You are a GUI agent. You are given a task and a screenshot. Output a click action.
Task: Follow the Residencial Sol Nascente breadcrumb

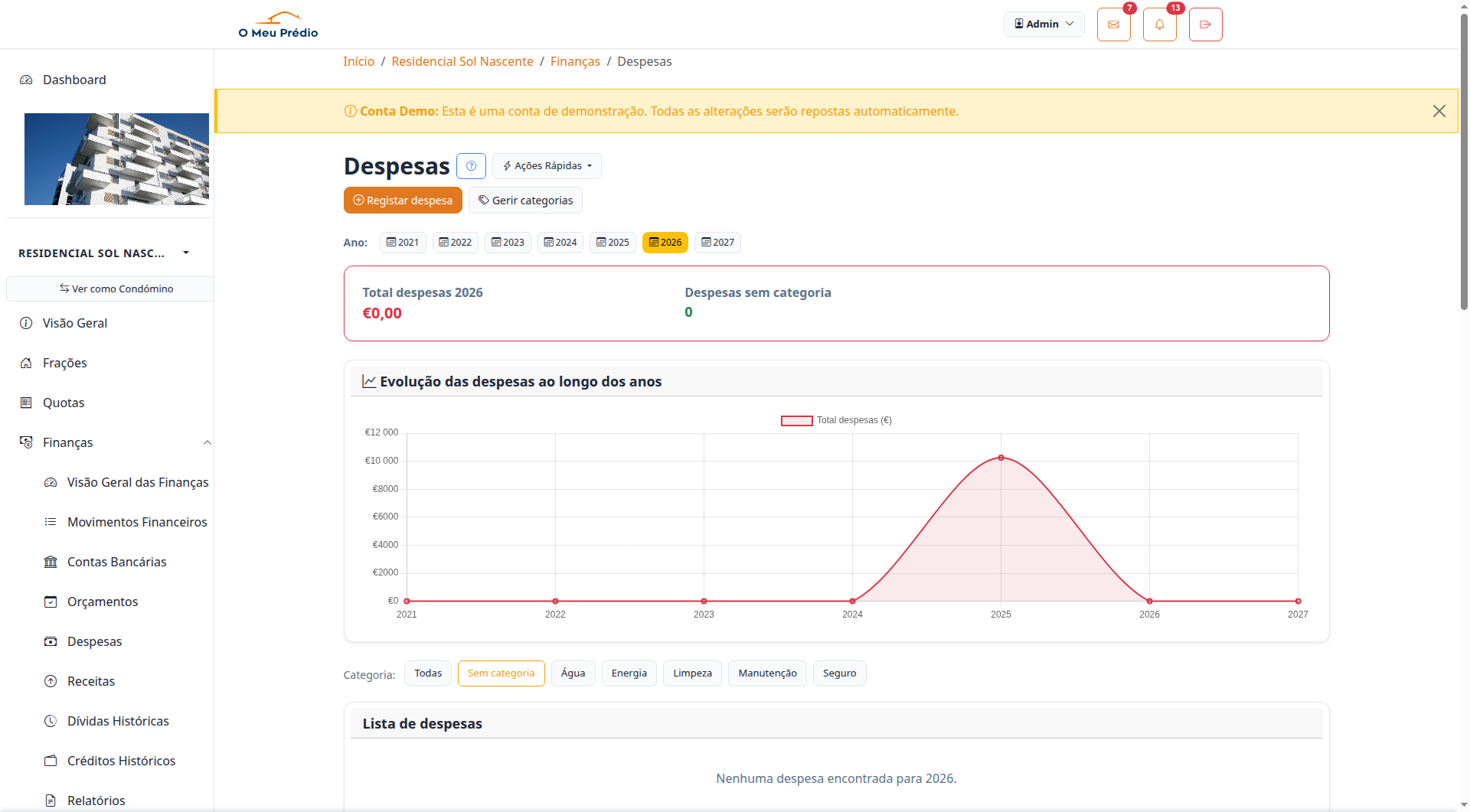pos(462,61)
